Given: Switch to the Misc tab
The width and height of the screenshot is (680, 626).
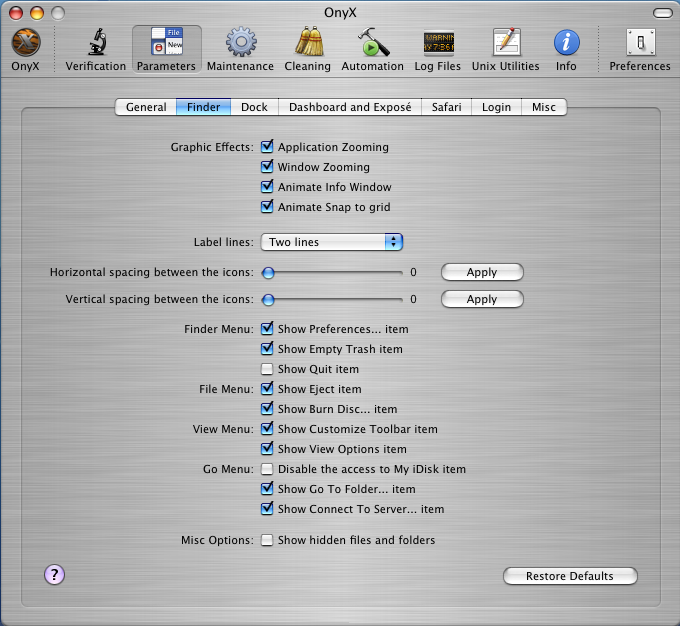Looking at the screenshot, I should pyautogui.click(x=544, y=107).
